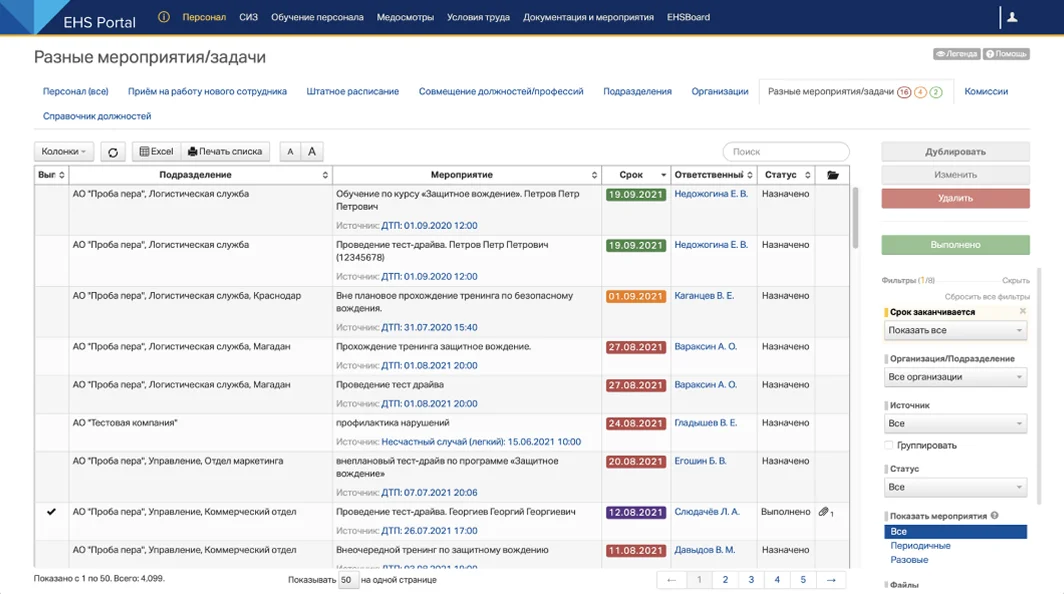
Task: Open Несчастный случай (легкий) source link
Action: (481, 442)
